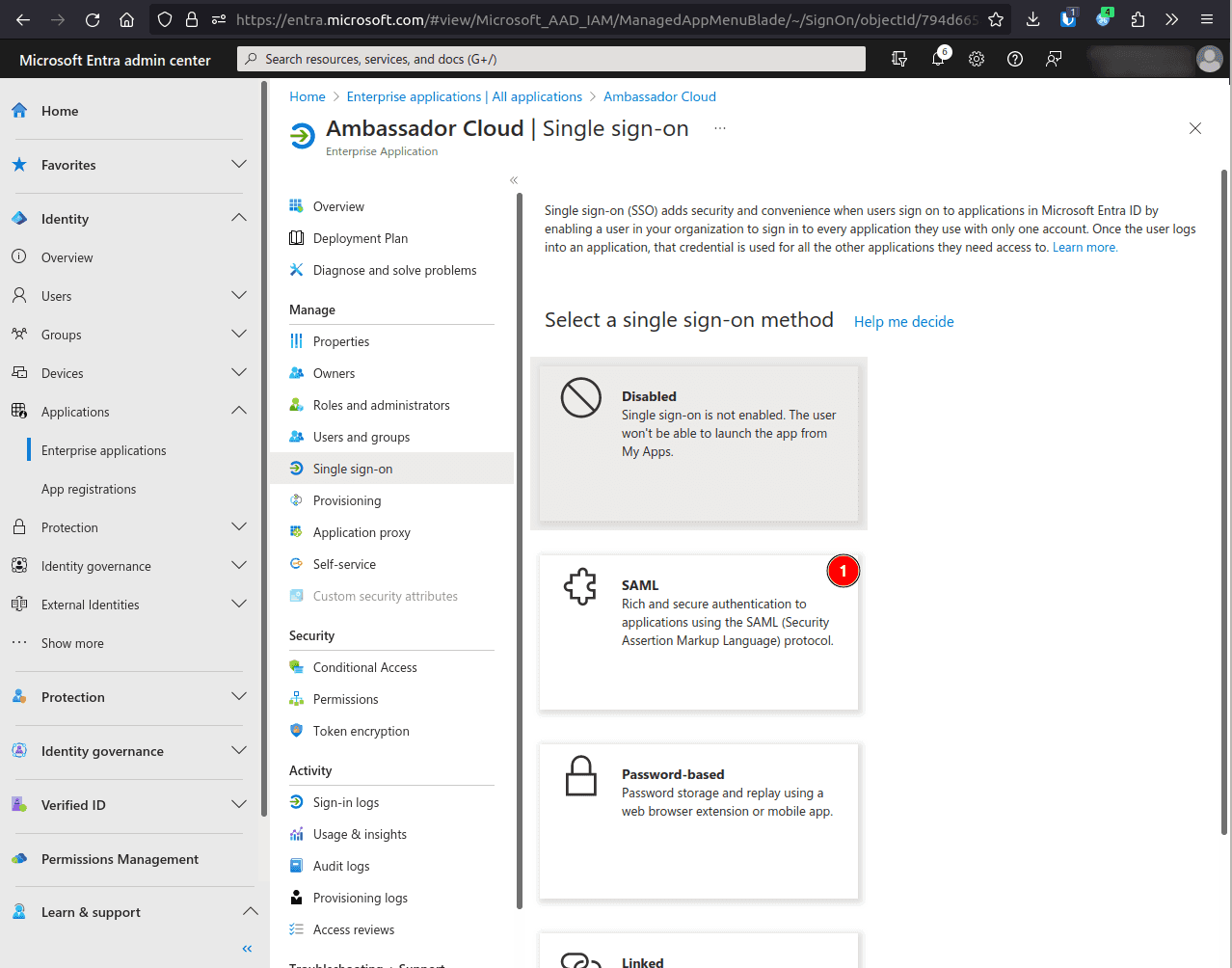The height and width of the screenshot is (968, 1232).
Task: Click the Learn more link
Action: [1085, 247]
